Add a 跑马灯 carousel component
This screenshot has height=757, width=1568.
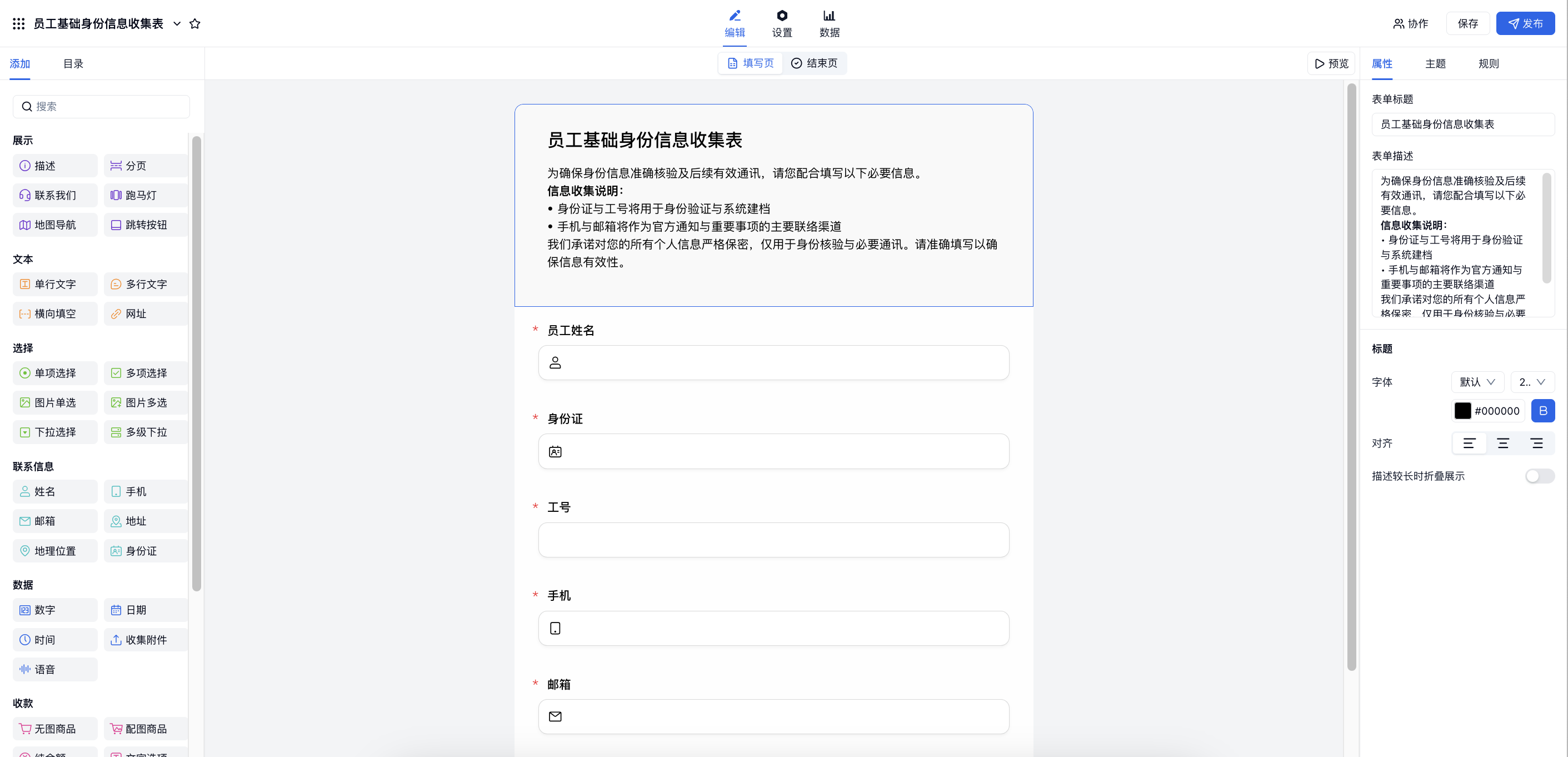(x=146, y=195)
